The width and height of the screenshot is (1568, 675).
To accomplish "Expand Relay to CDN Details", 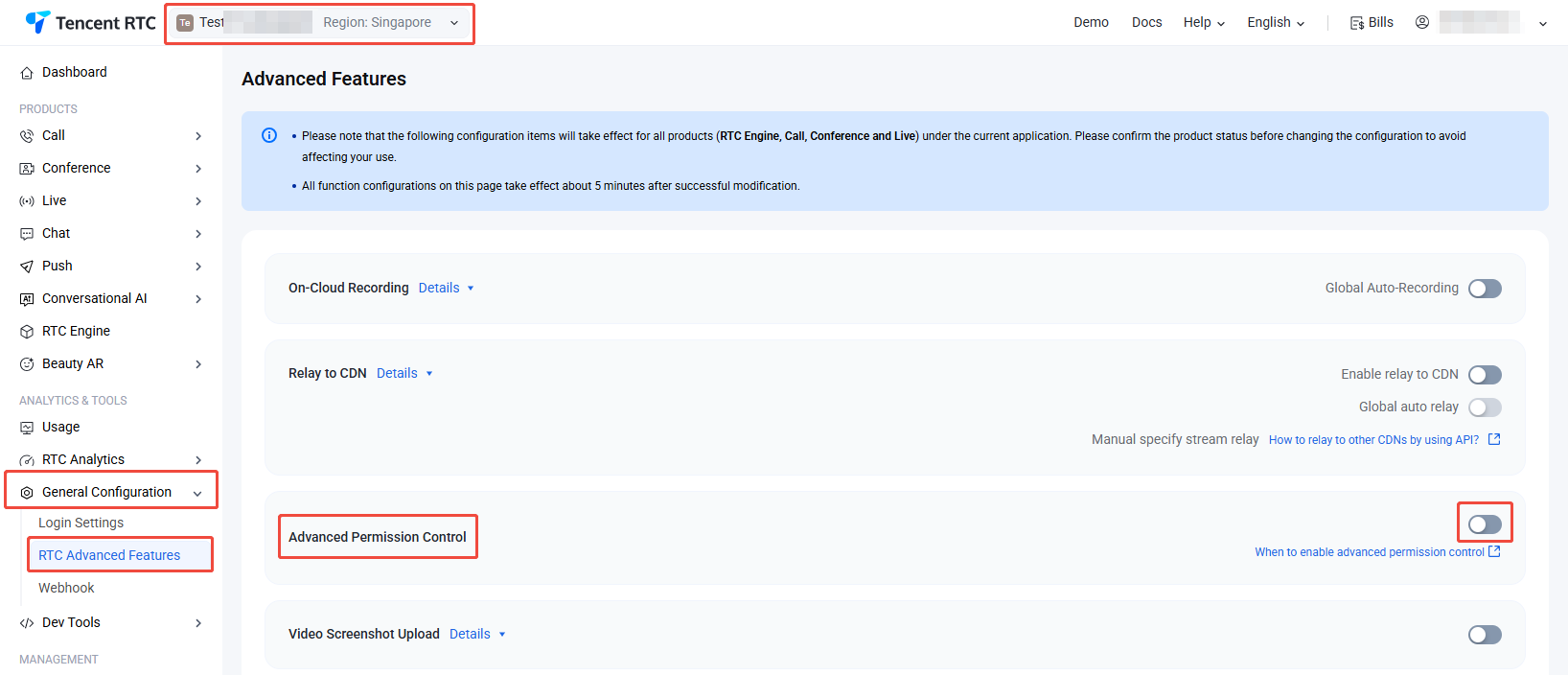I will pyautogui.click(x=404, y=373).
